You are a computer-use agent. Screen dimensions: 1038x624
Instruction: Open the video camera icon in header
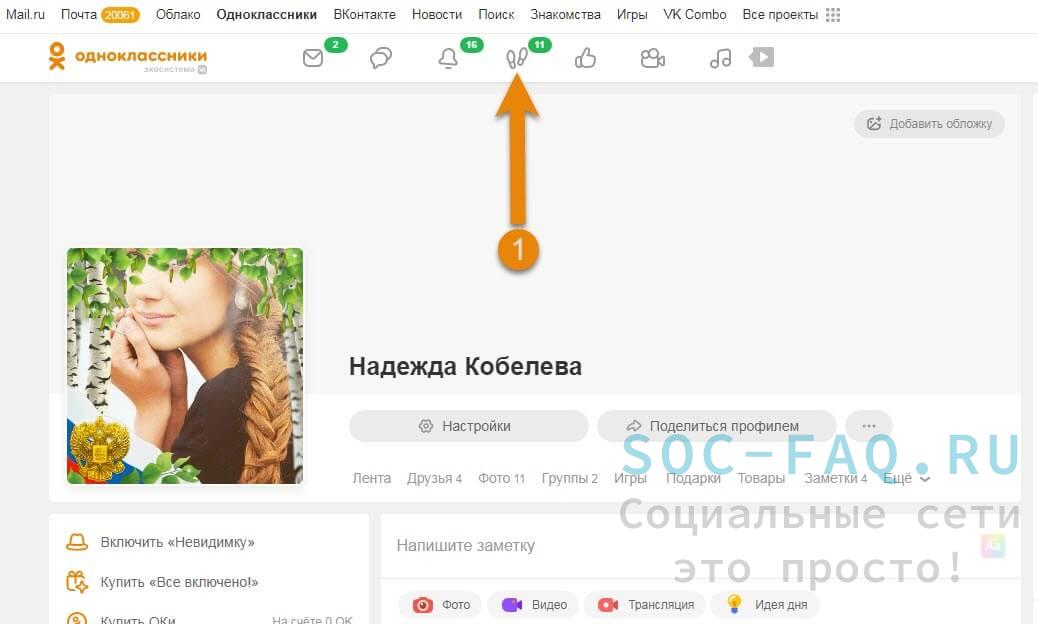(653, 59)
